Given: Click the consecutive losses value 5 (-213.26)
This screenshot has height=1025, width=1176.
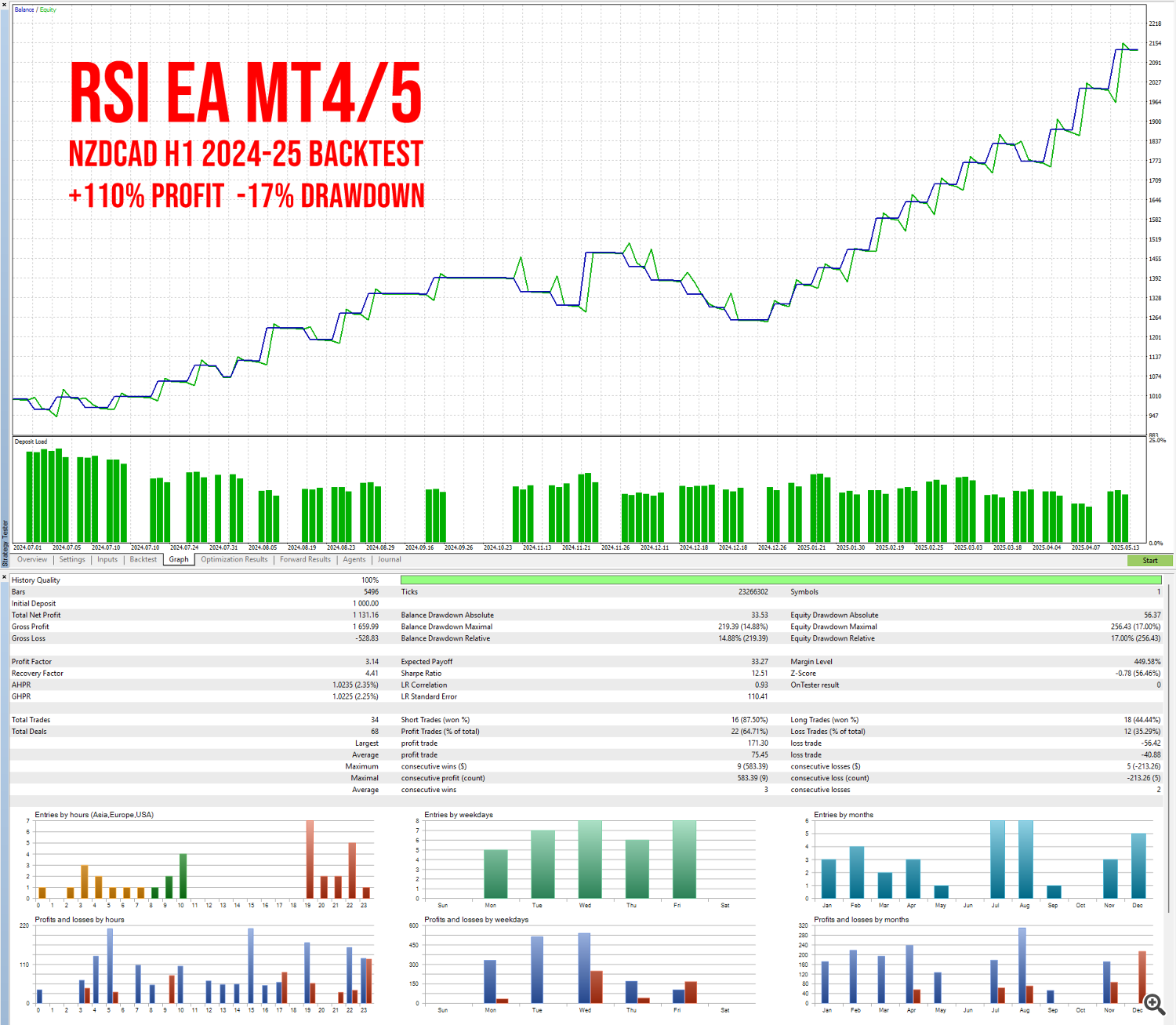Looking at the screenshot, I should [x=1144, y=766].
